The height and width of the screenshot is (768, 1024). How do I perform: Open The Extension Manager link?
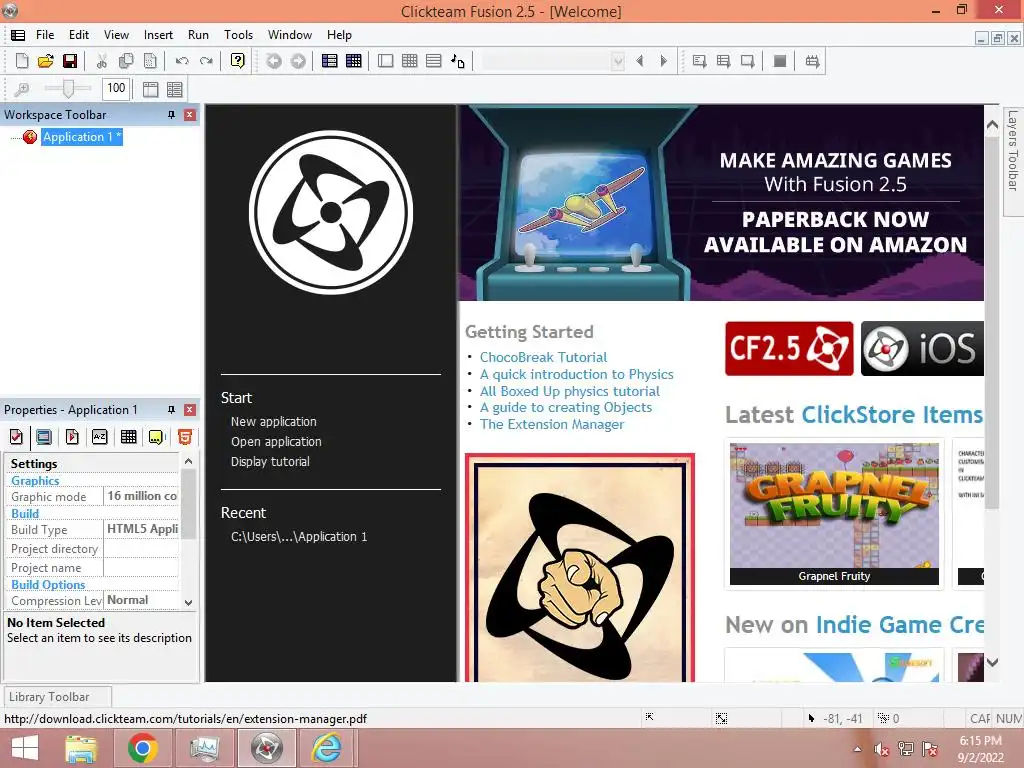tap(552, 424)
